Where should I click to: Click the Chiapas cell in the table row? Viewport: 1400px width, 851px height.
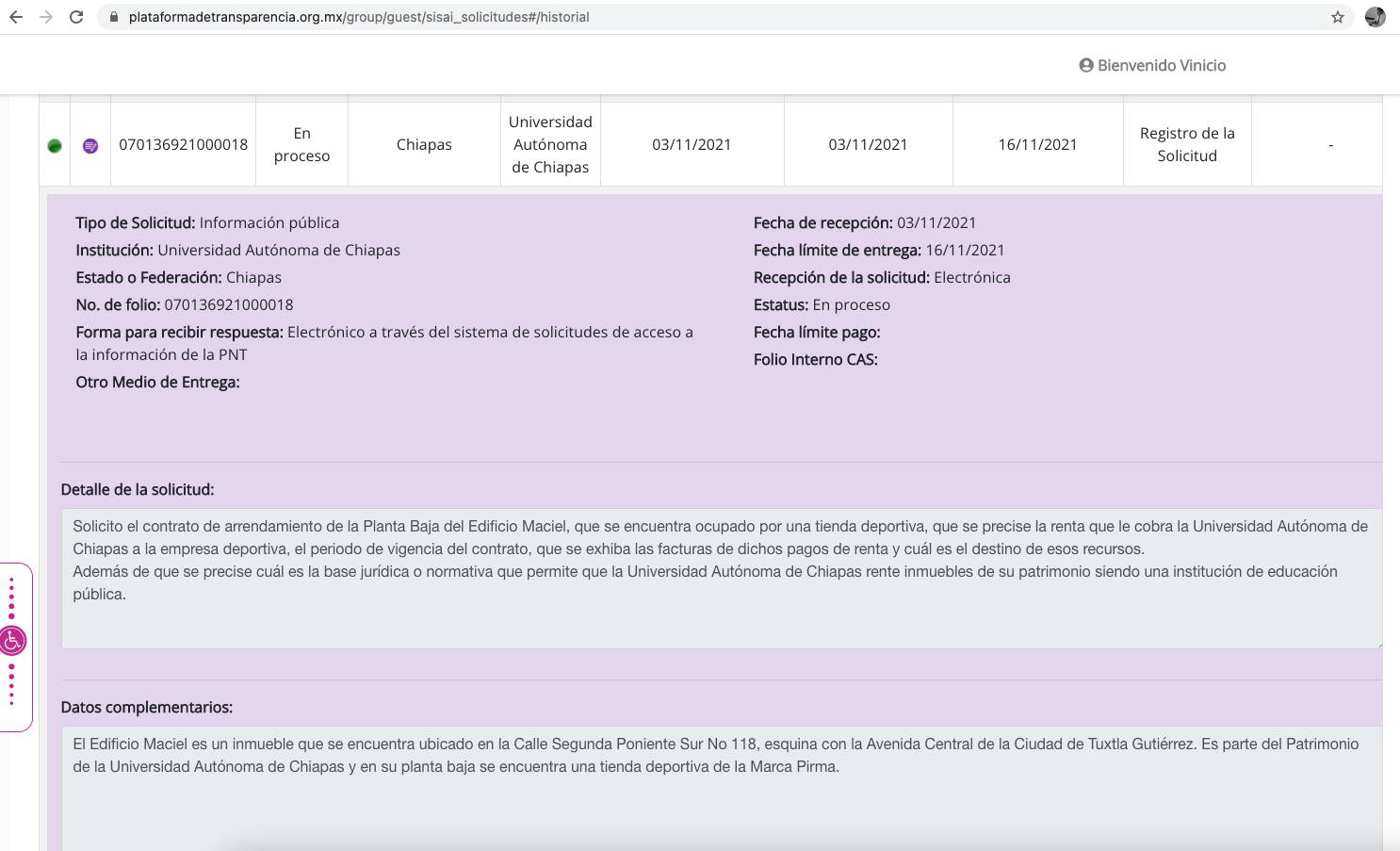pos(424,144)
